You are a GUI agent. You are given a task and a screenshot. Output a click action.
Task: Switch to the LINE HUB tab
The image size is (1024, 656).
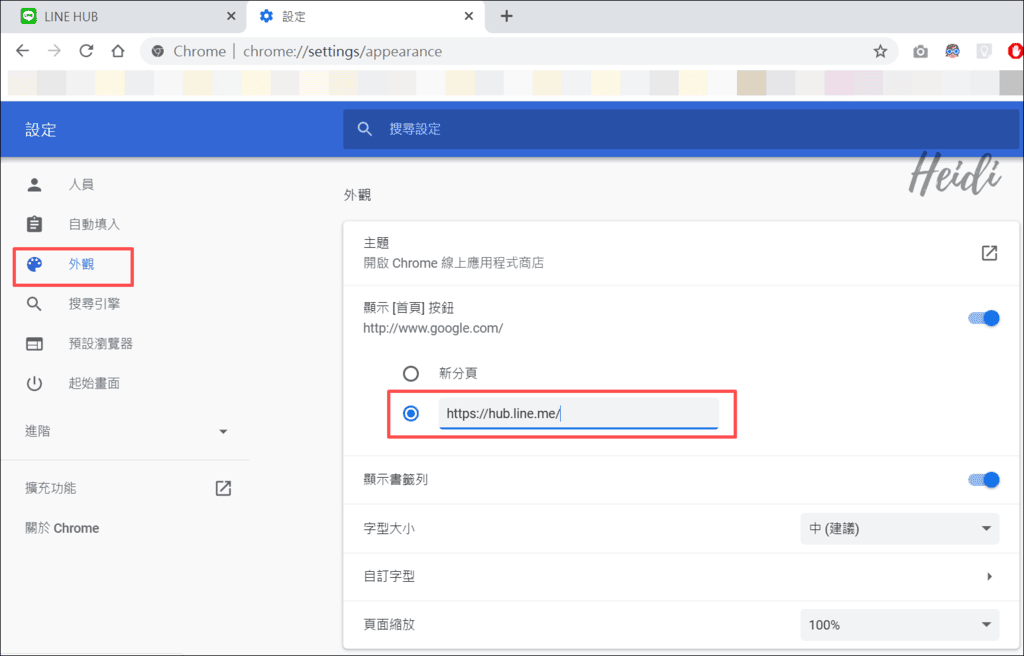pos(124,16)
